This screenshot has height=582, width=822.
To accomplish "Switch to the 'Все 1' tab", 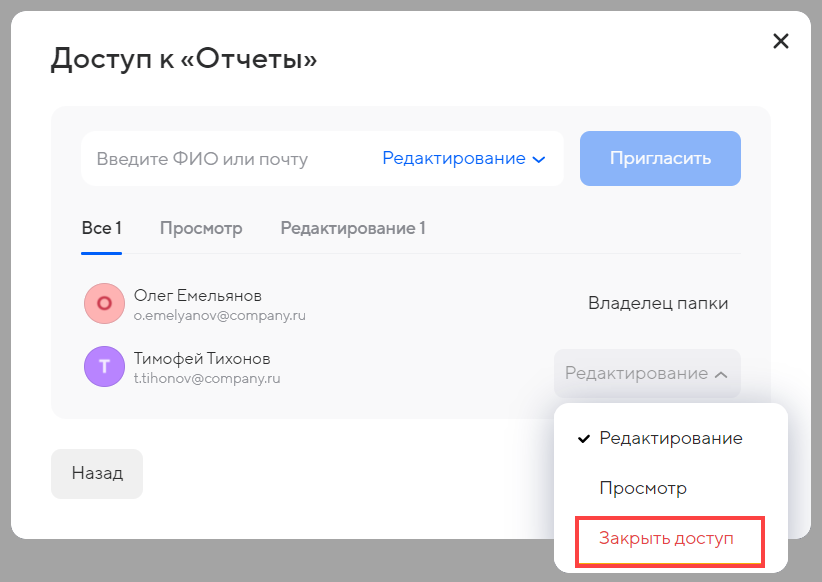I will pyautogui.click(x=101, y=228).
